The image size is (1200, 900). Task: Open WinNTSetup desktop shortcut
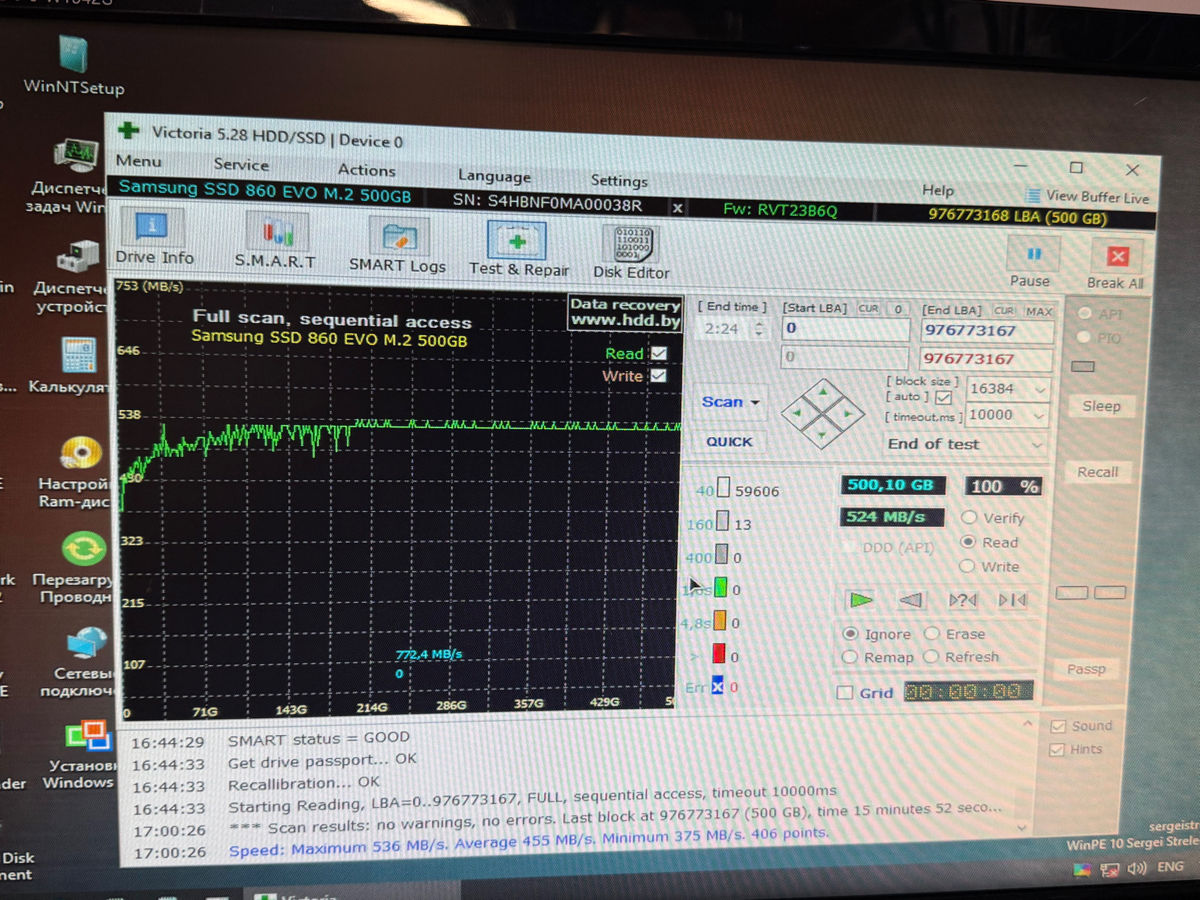tap(74, 65)
